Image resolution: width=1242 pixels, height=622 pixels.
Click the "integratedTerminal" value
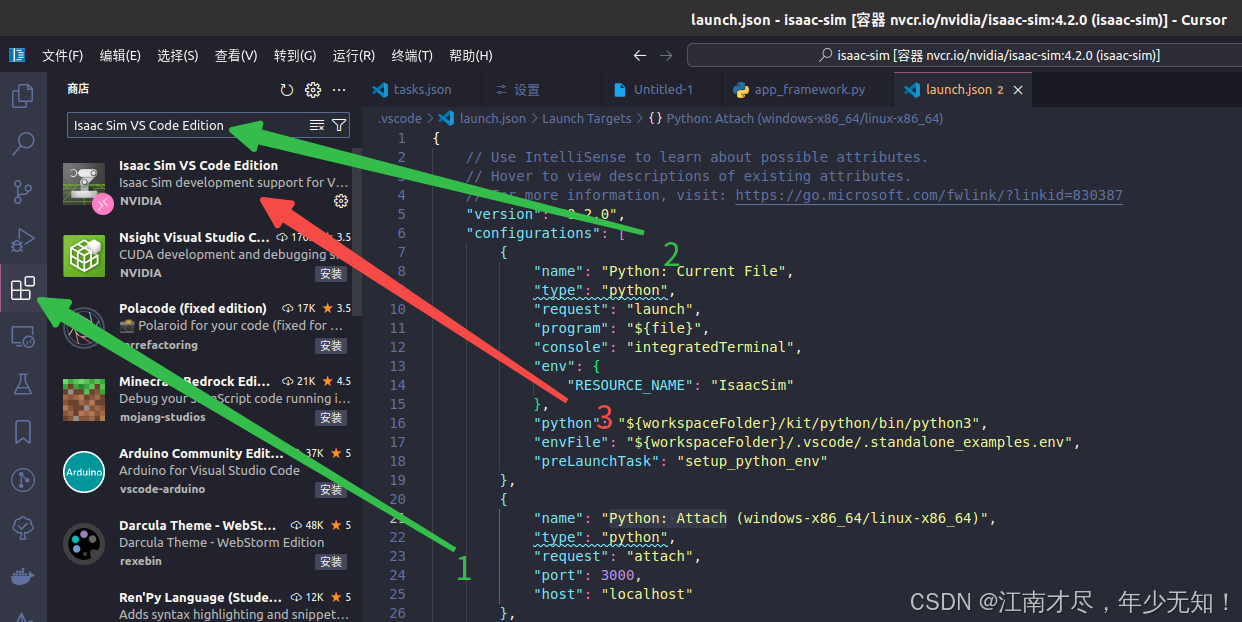point(711,347)
